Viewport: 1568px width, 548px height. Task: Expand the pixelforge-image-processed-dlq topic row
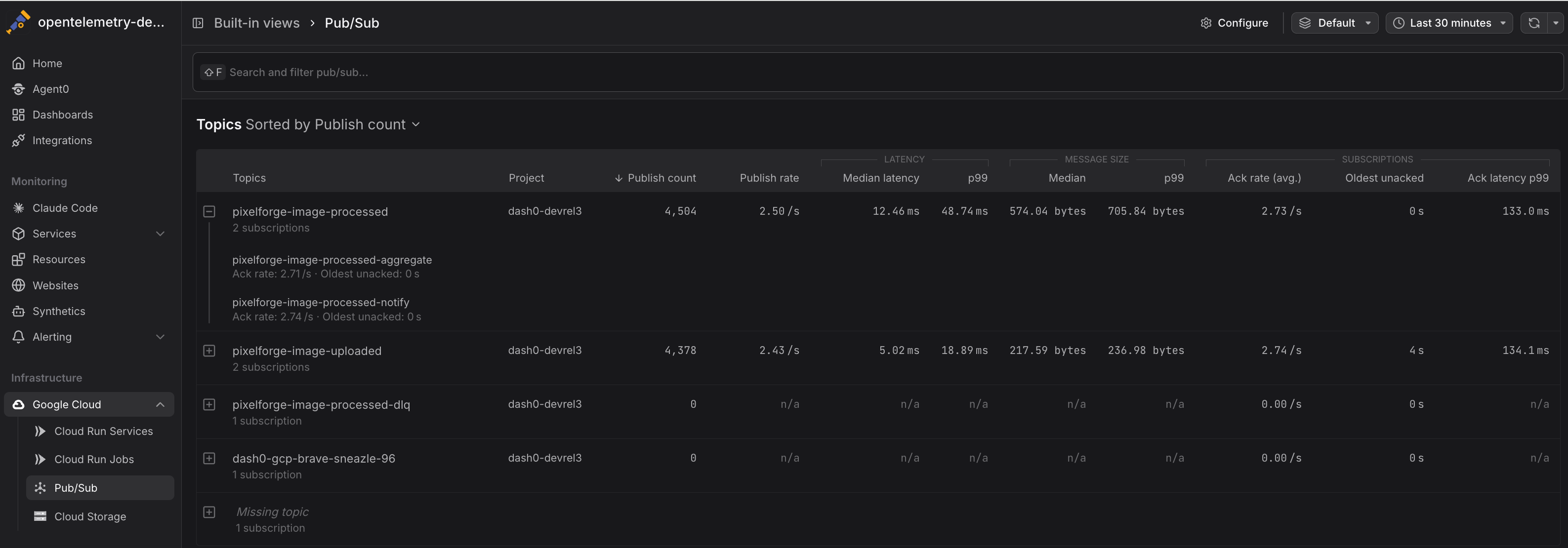coord(209,404)
